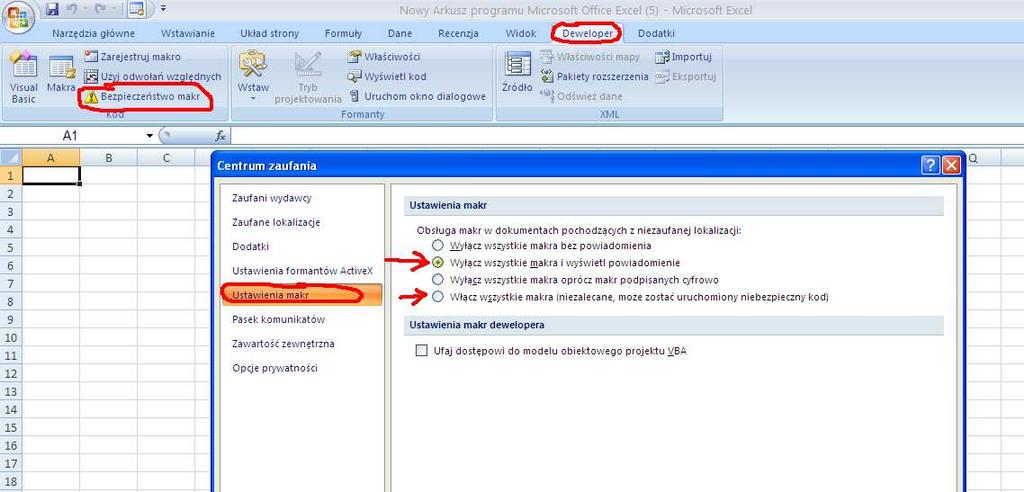Click Importuj XML data

tap(683, 57)
